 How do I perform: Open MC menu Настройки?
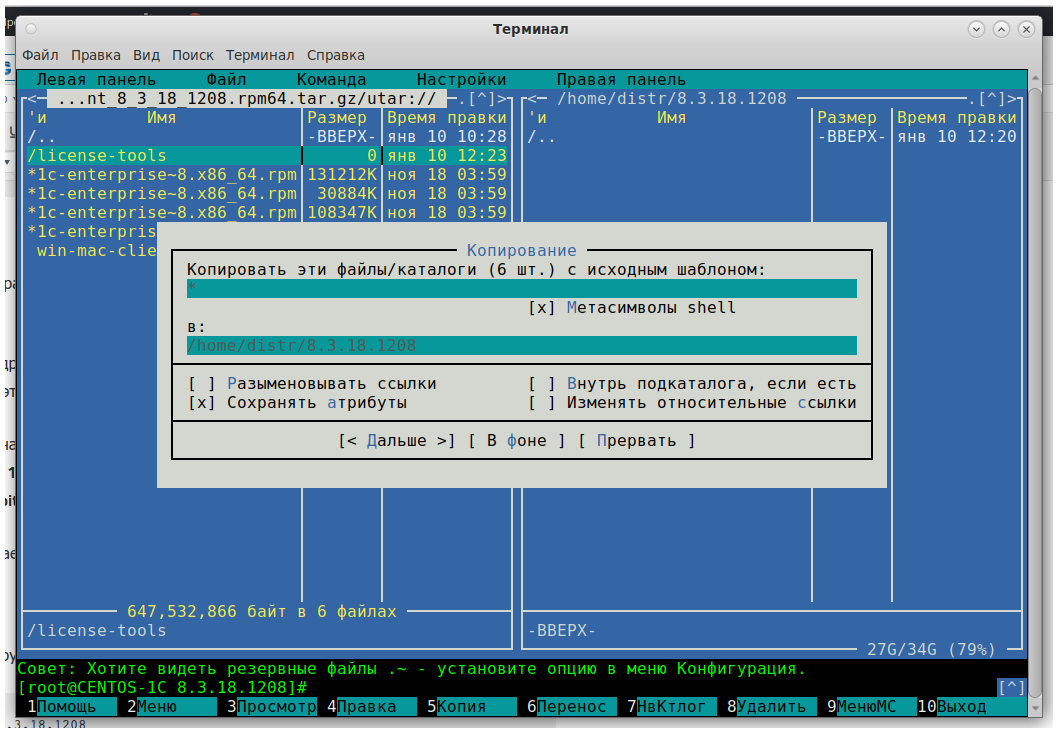[461, 80]
